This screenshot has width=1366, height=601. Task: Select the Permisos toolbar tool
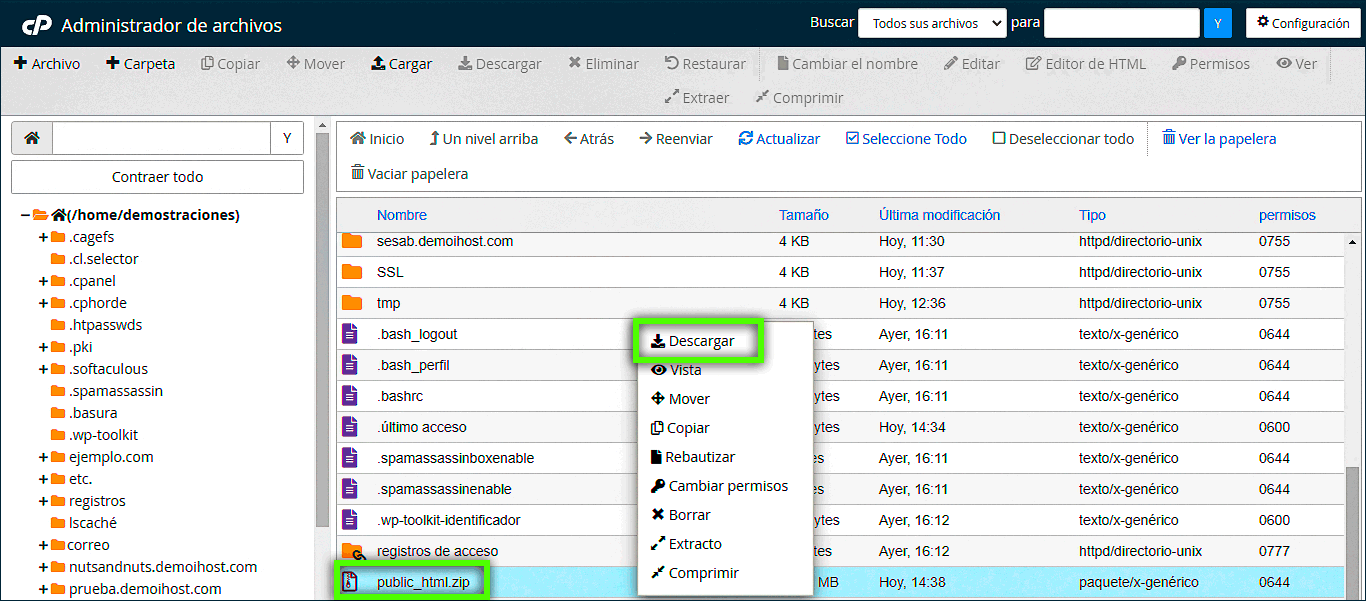tap(1210, 62)
